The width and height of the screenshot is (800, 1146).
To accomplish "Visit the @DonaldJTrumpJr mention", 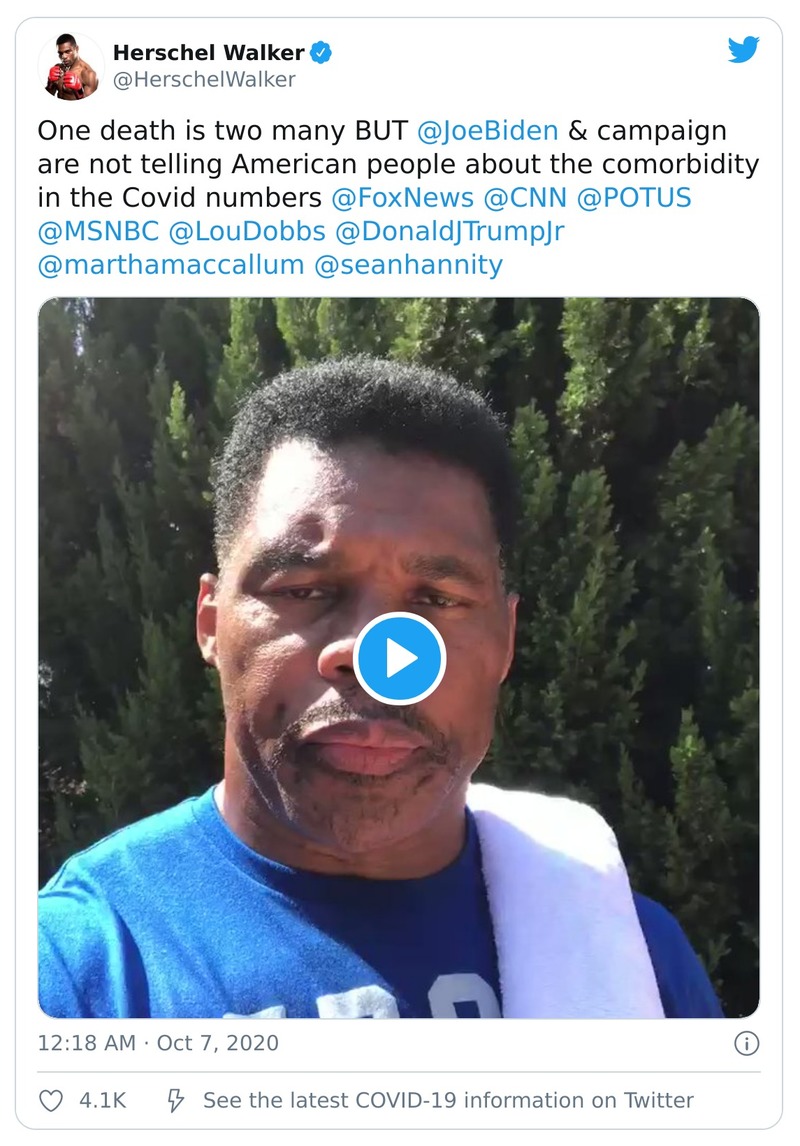I will [x=451, y=231].
